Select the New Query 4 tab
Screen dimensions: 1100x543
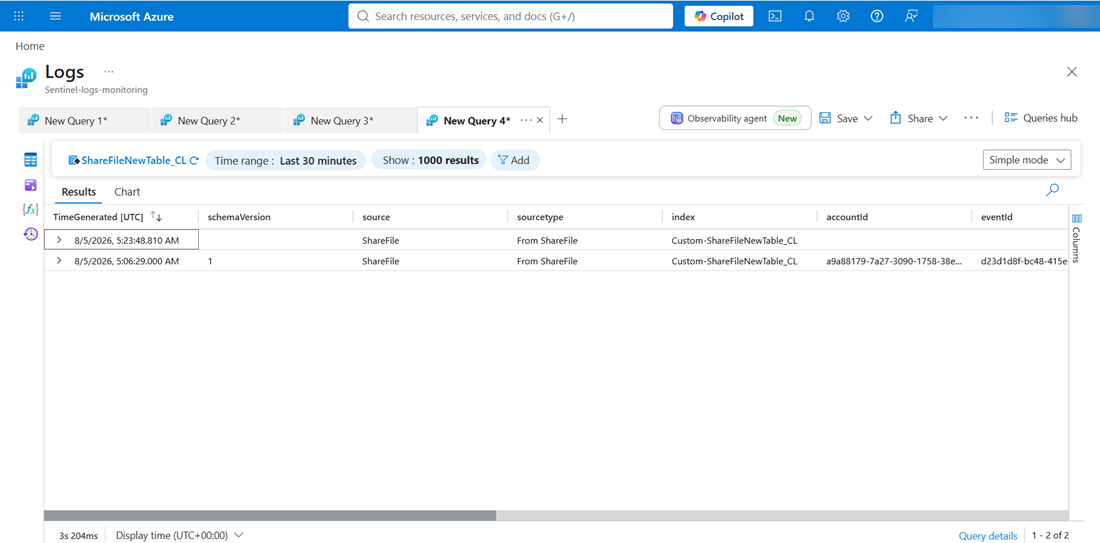476,120
